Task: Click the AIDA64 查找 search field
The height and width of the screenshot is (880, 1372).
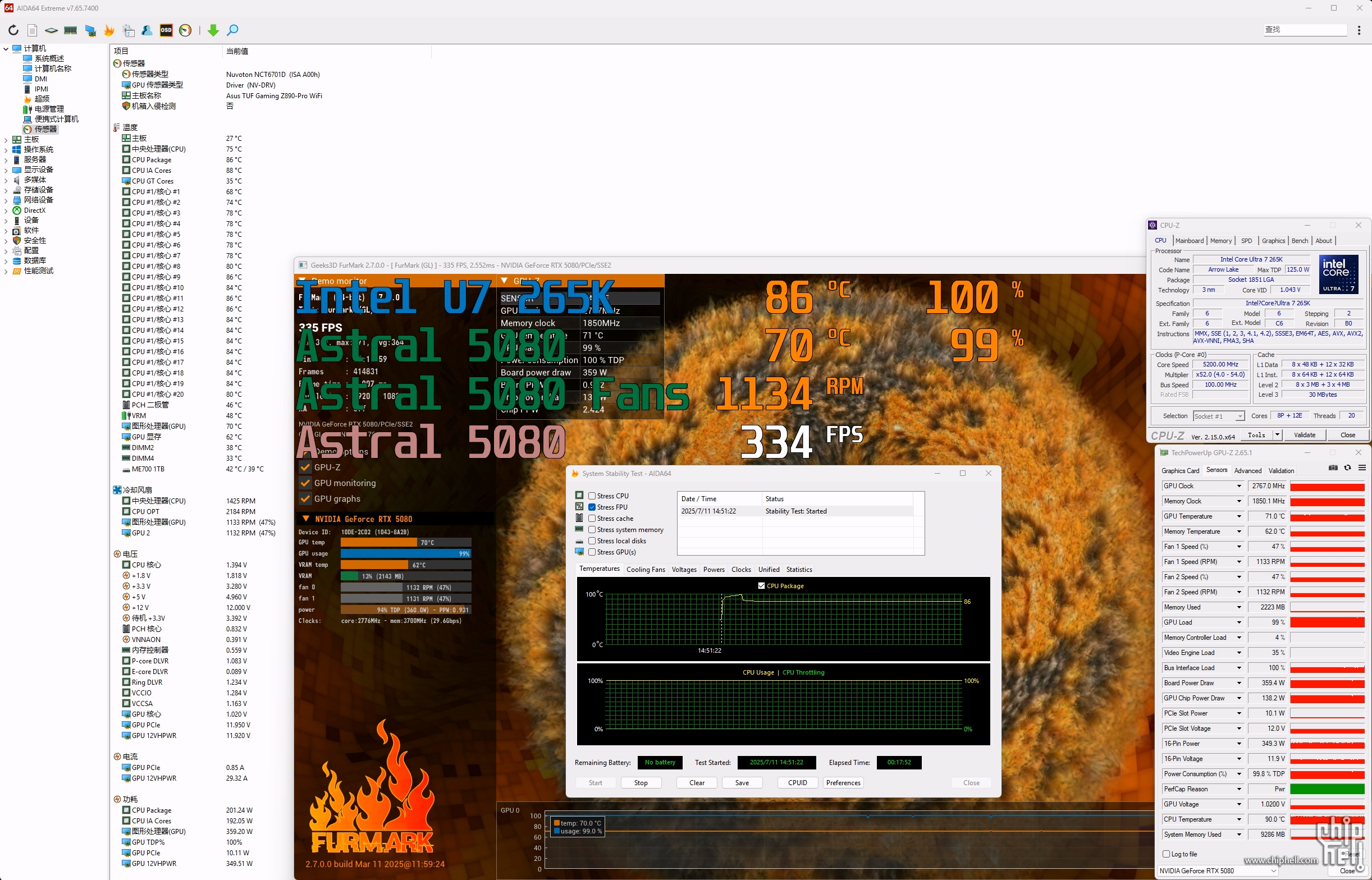Action: tap(1305, 30)
